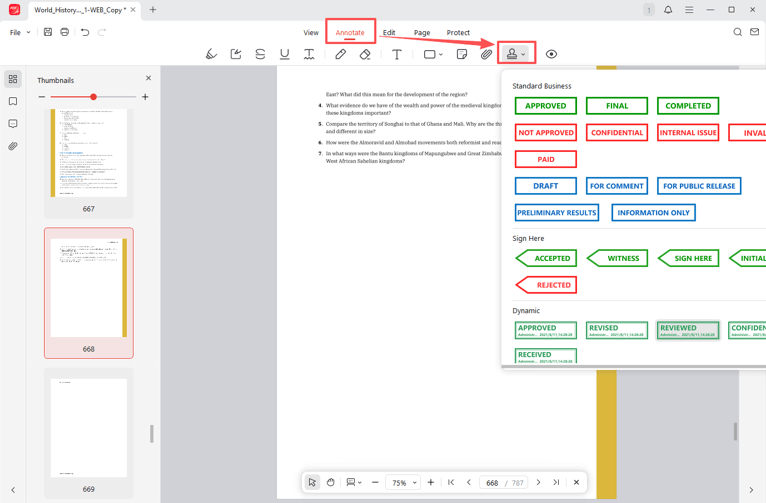The height and width of the screenshot is (503, 766).
Task: Choose the CONFIDENTIAL red stamp
Action: 617,132
